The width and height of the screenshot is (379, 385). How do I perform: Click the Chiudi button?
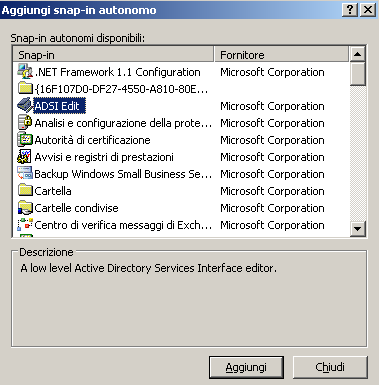[x=330, y=367]
